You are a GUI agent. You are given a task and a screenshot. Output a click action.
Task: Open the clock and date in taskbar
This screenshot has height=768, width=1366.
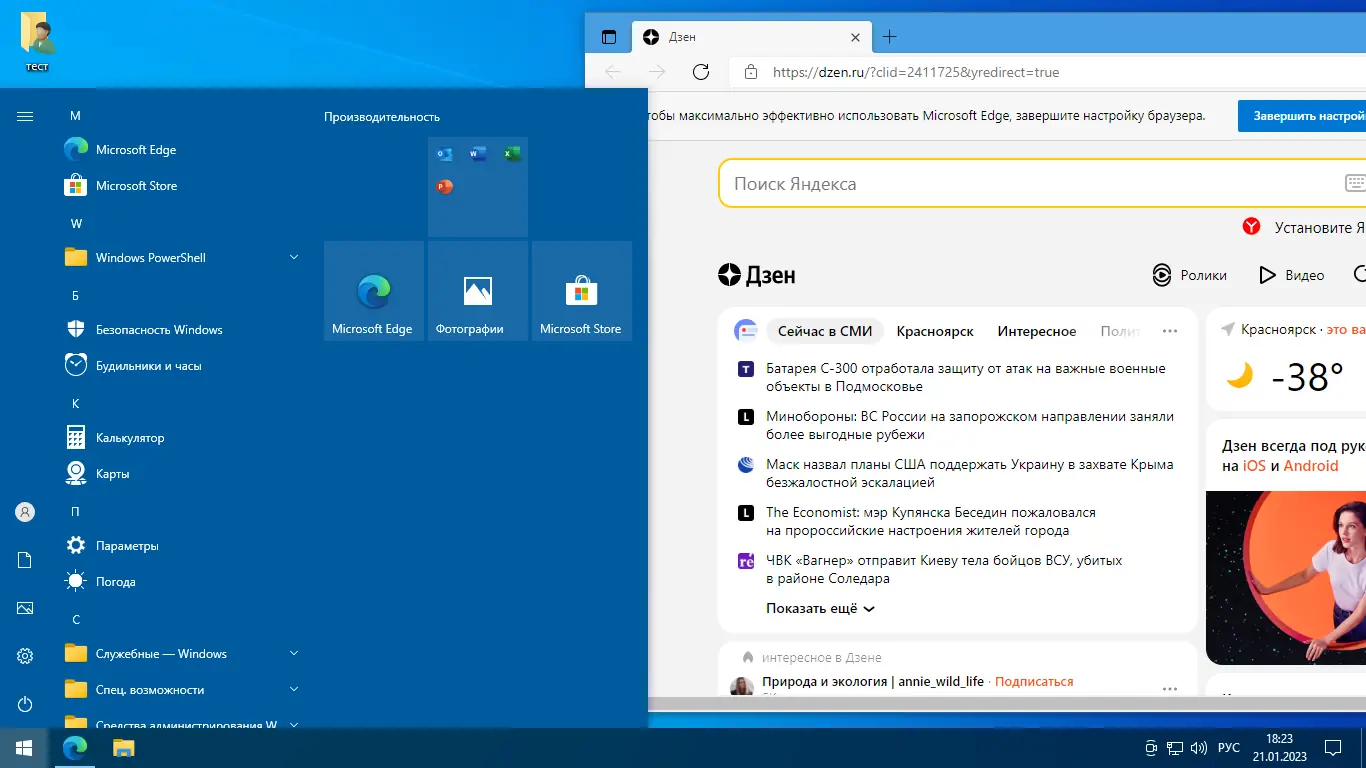coord(1279,748)
